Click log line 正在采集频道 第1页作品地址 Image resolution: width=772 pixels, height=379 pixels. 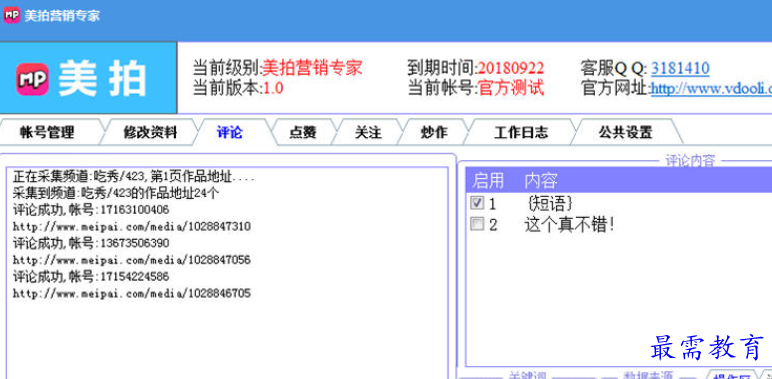[x=134, y=176]
